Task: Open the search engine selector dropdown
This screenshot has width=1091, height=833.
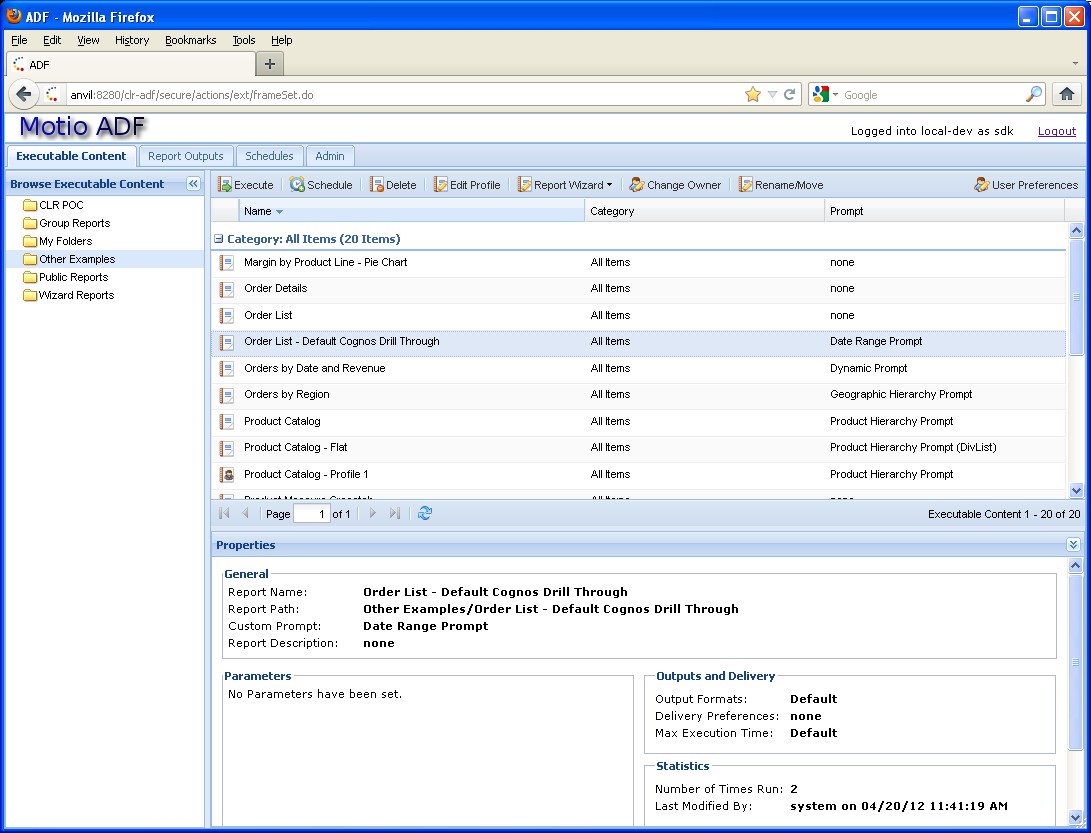Action: tap(836, 94)
